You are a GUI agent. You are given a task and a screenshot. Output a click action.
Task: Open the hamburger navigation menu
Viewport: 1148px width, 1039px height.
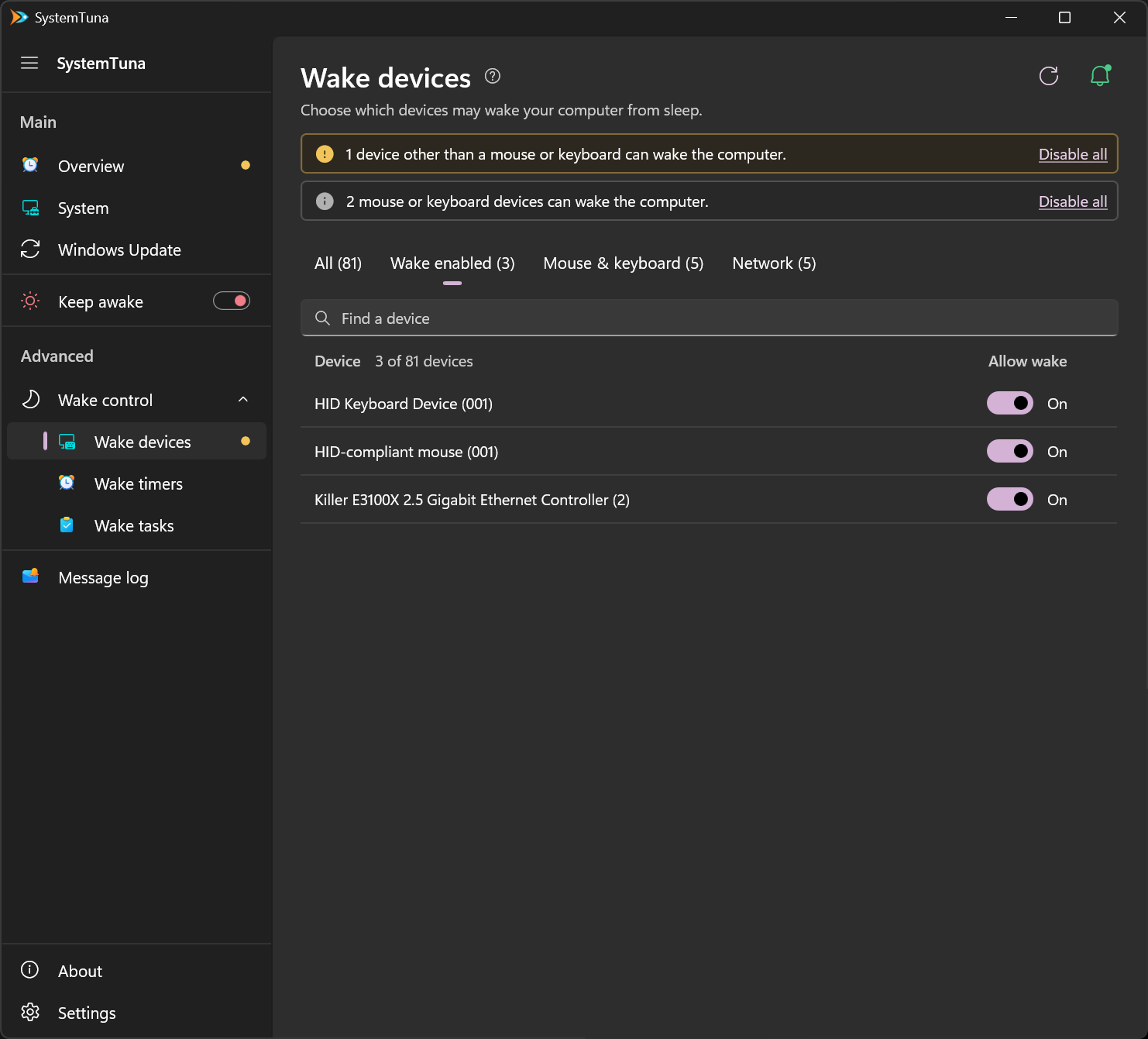tap(29, 63)
